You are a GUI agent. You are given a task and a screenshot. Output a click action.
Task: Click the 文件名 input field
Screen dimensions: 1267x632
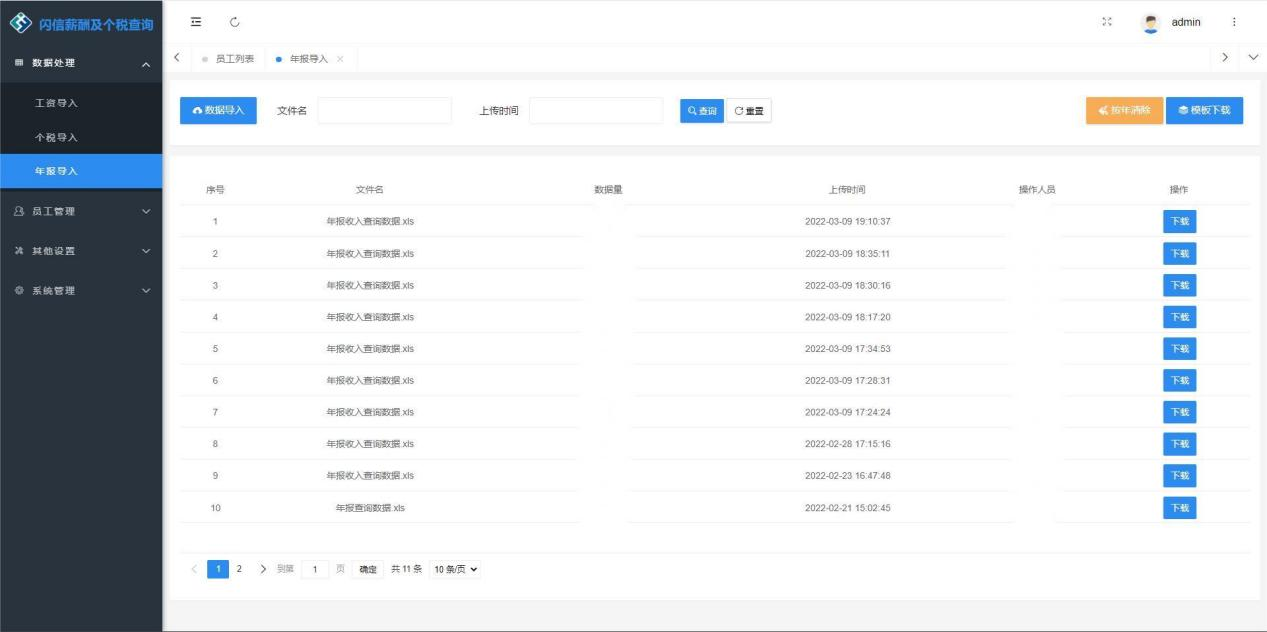[x=384, y=111]
